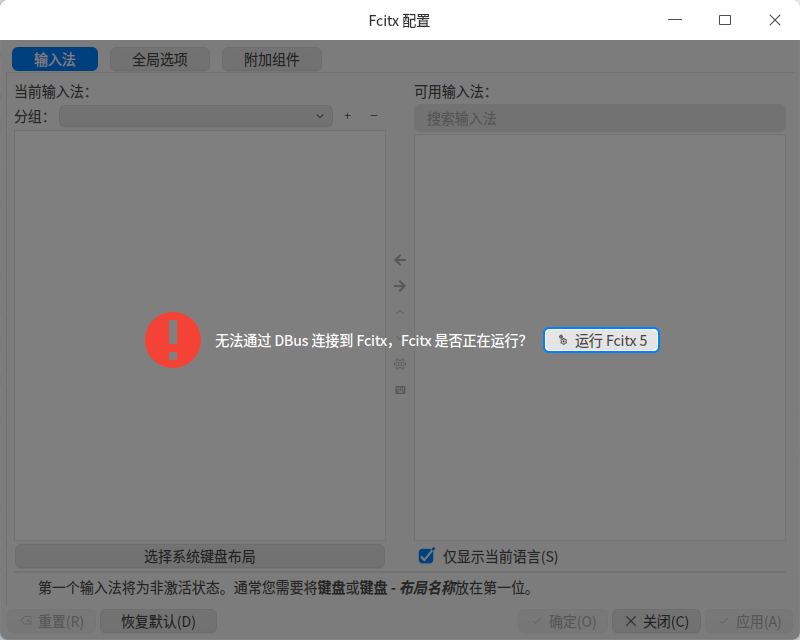Click the left arrow to add input method
Screen dimensions: 800x640
point(400,260)
